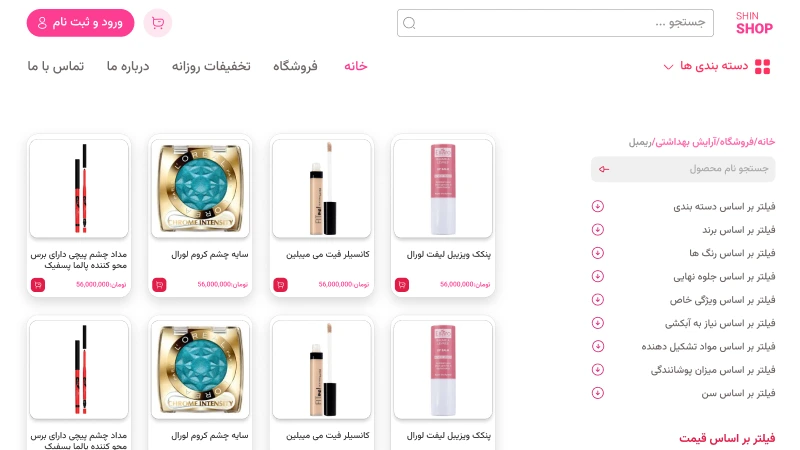Click ریمبل breadcrumb text

click(x=640, y=142)
